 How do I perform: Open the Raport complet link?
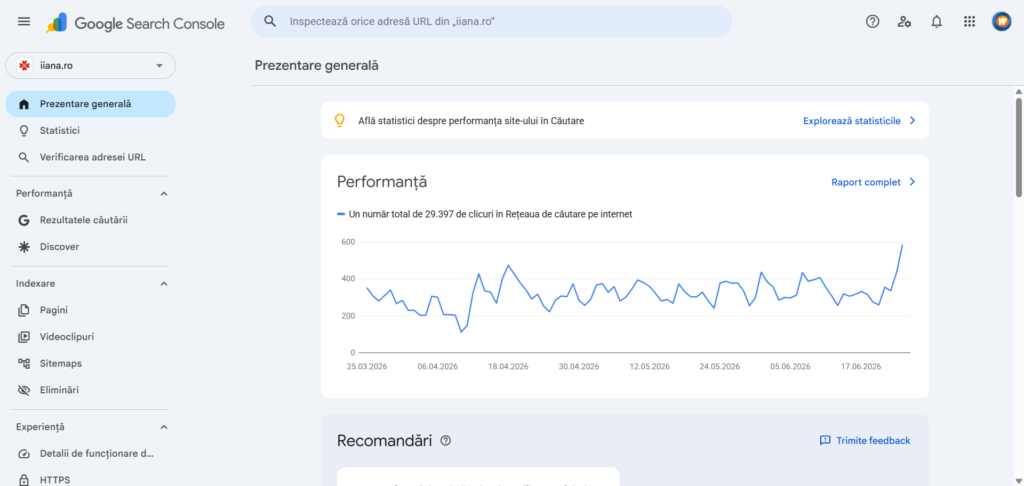(866, 182)
